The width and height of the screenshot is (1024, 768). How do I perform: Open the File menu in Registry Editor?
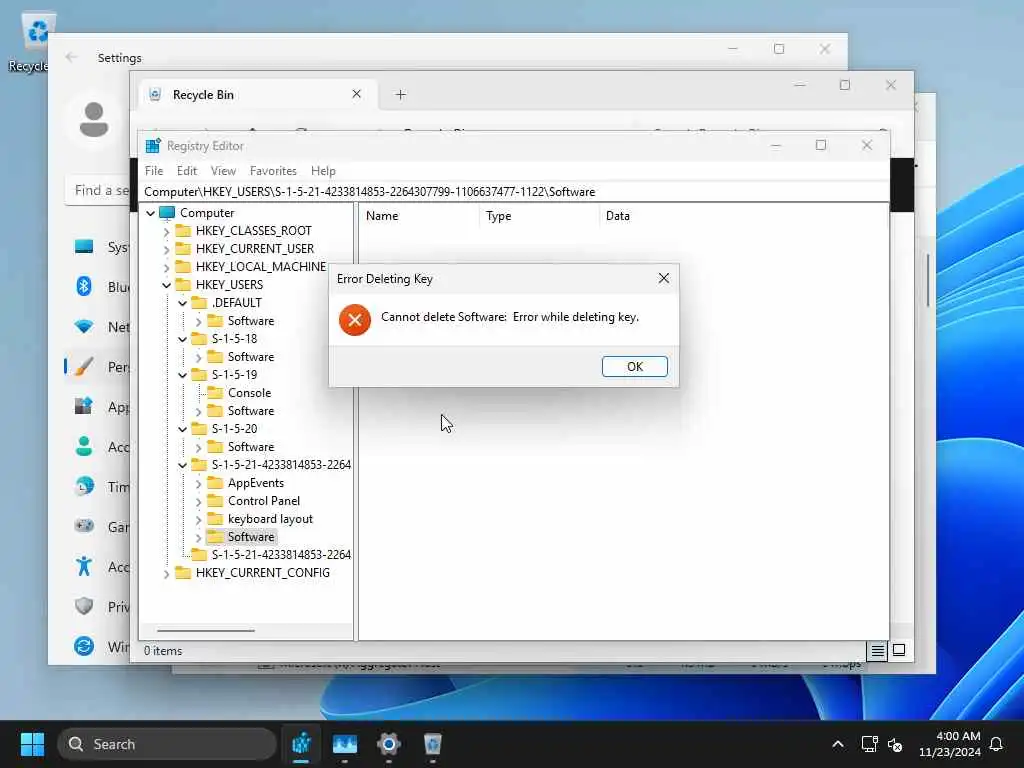[154, 170]
